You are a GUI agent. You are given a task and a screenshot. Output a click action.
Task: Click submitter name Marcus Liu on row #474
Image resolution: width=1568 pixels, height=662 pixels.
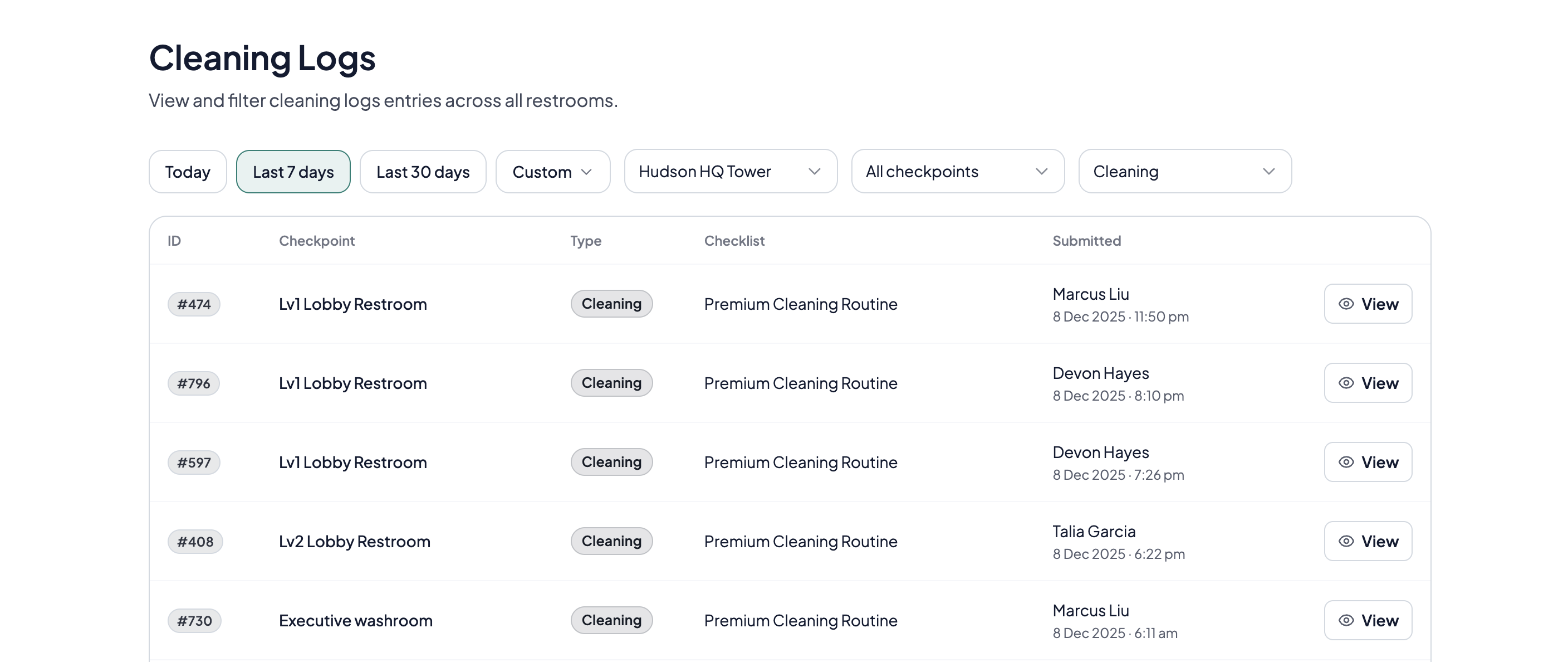1090,294
